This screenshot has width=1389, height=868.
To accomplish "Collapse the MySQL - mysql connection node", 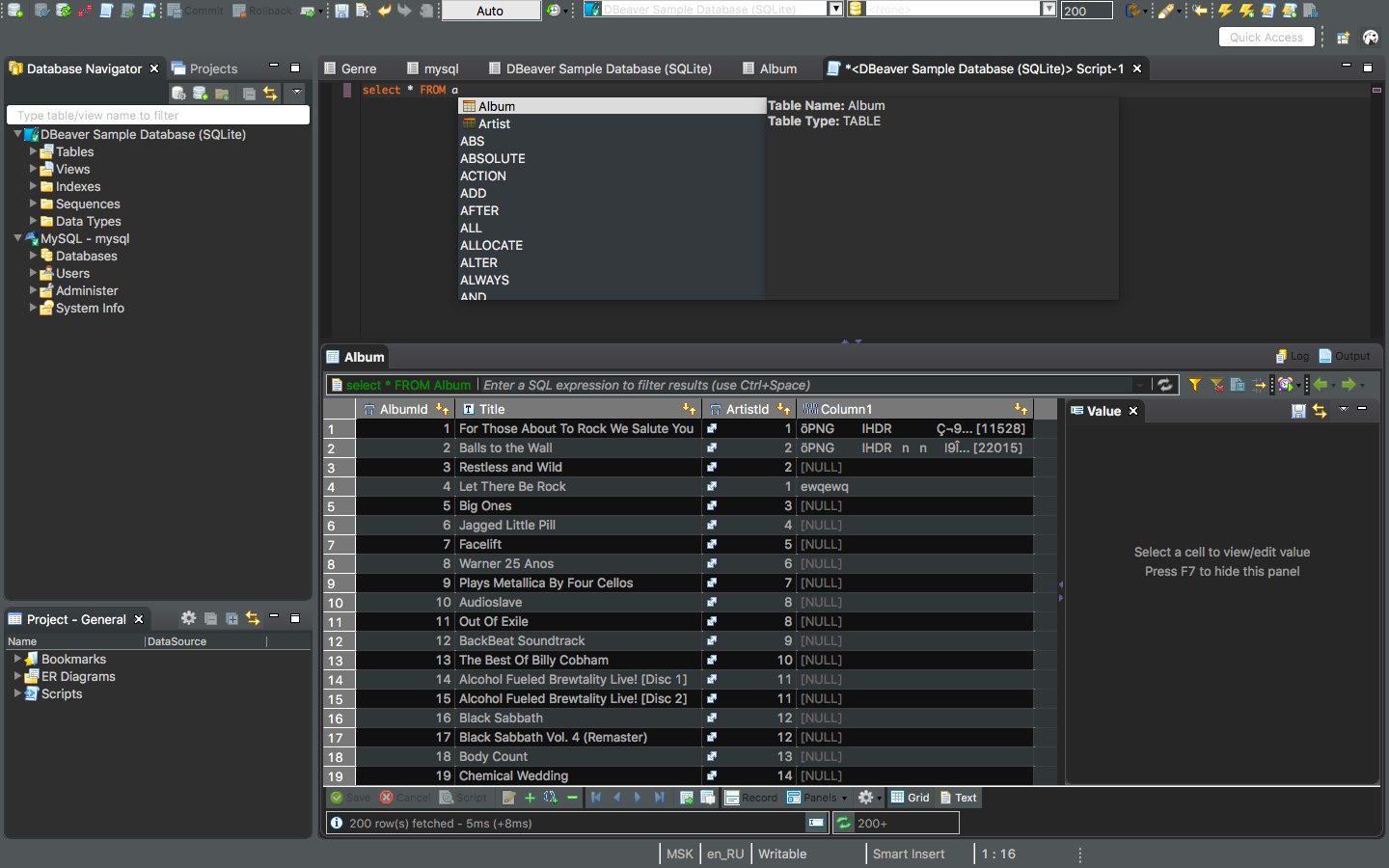I will (17, 238).
